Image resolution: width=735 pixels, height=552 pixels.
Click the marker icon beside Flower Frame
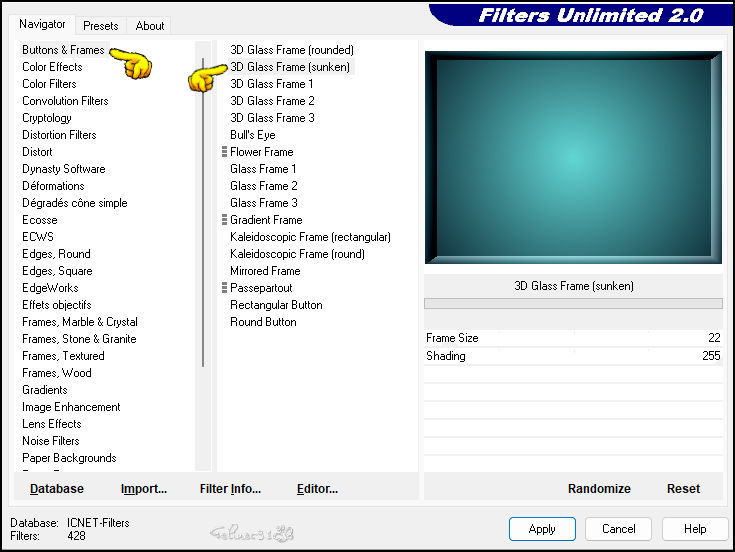tap(225, 152)
